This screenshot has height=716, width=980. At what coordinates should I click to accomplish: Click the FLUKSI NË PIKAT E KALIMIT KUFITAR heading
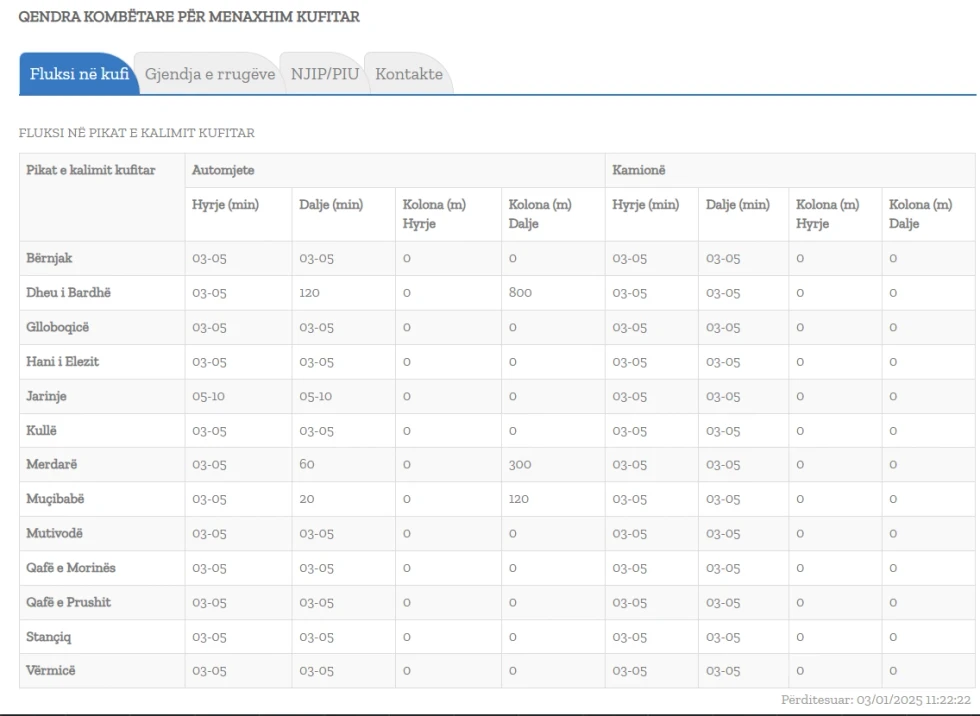tap(137, 133)
